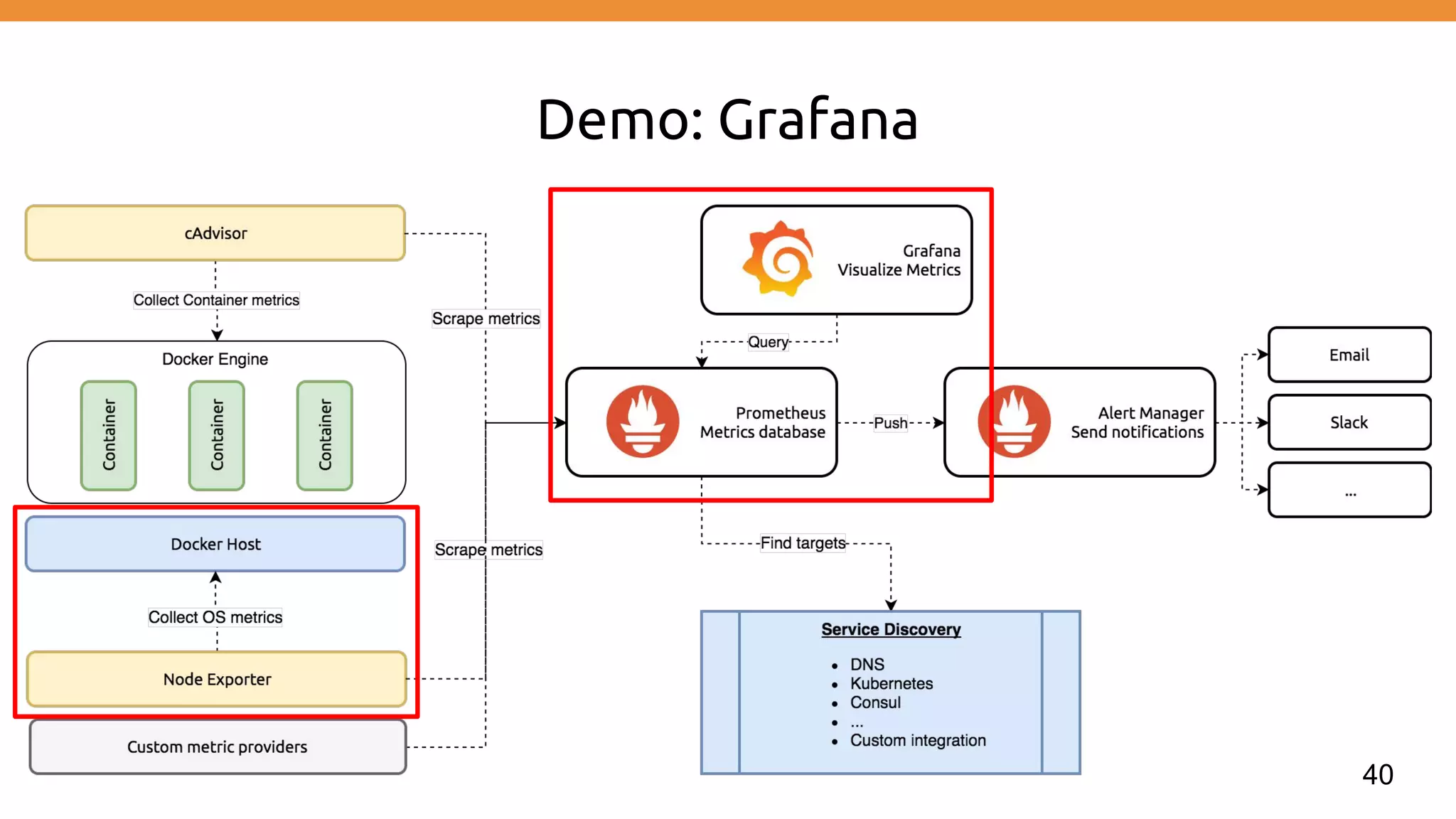Click the Alert Manager flame icon
Screen dimensions: 1456x819
point(1014,422)
